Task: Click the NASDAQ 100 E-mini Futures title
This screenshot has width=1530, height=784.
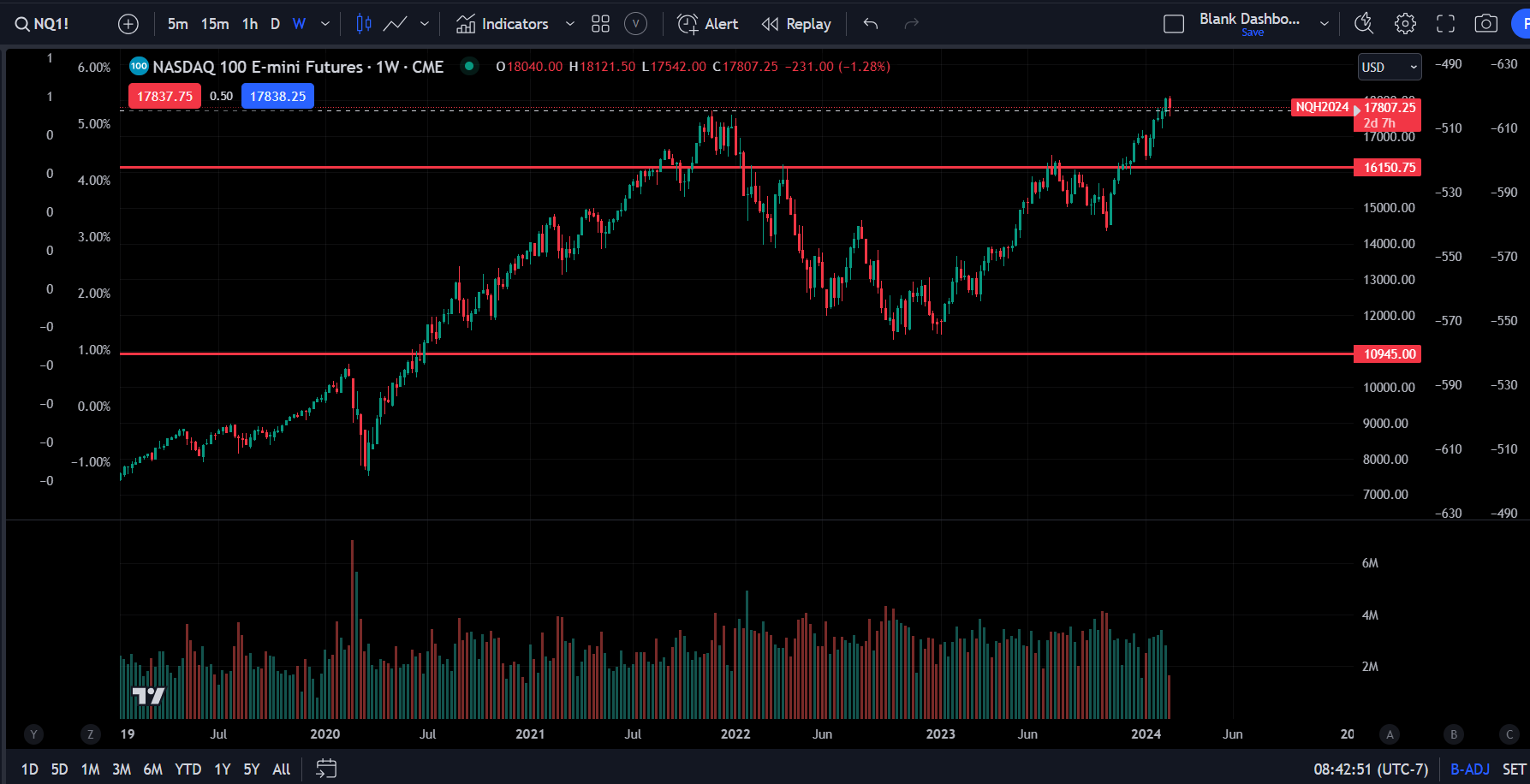Action: pos(298,67)
